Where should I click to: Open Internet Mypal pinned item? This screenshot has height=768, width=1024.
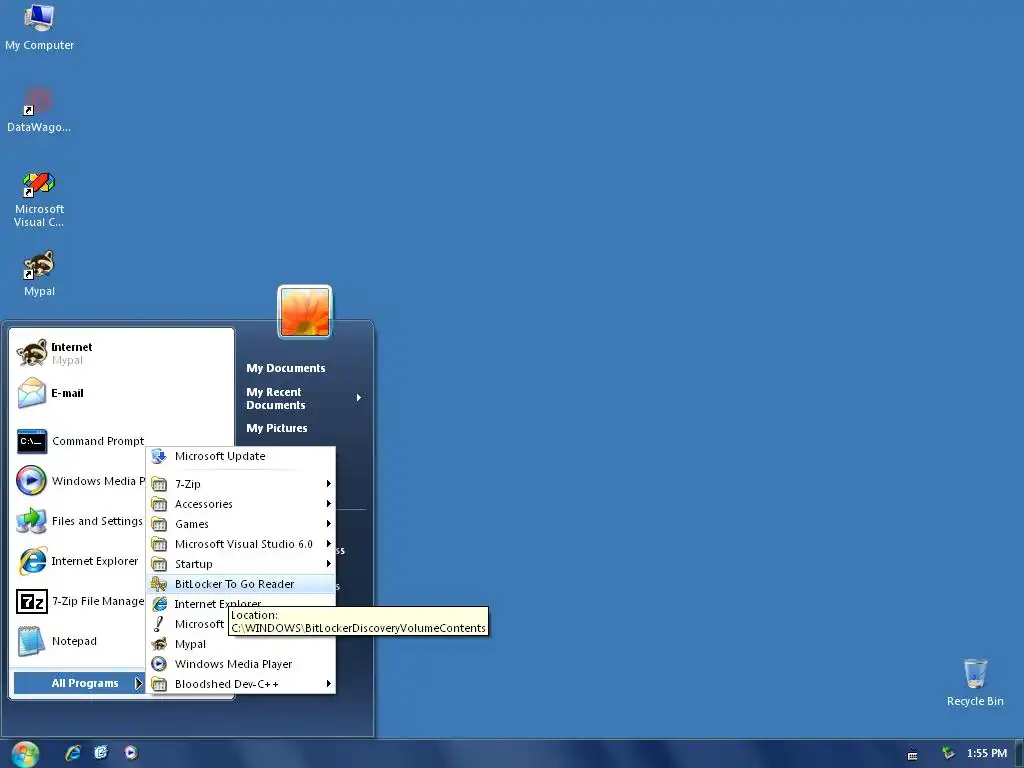coord(121,353)
